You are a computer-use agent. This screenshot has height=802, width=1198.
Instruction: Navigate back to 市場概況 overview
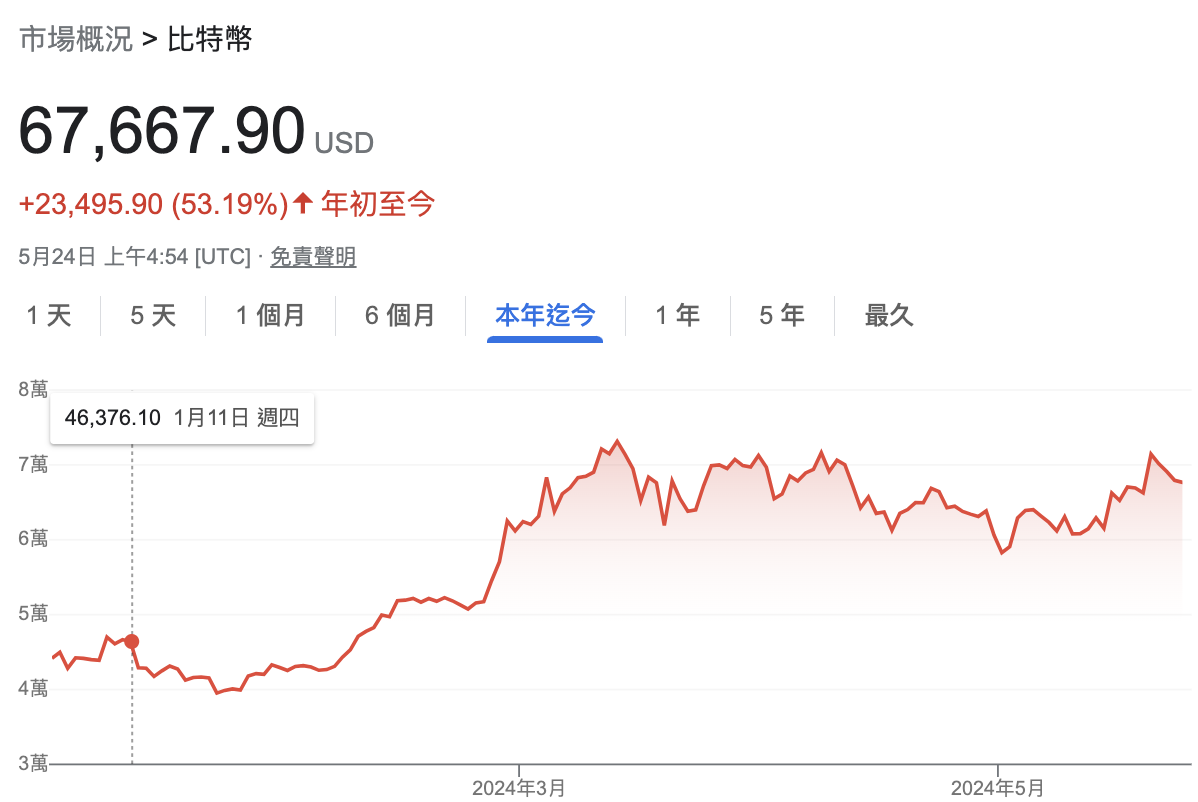(x=74, y=39)
